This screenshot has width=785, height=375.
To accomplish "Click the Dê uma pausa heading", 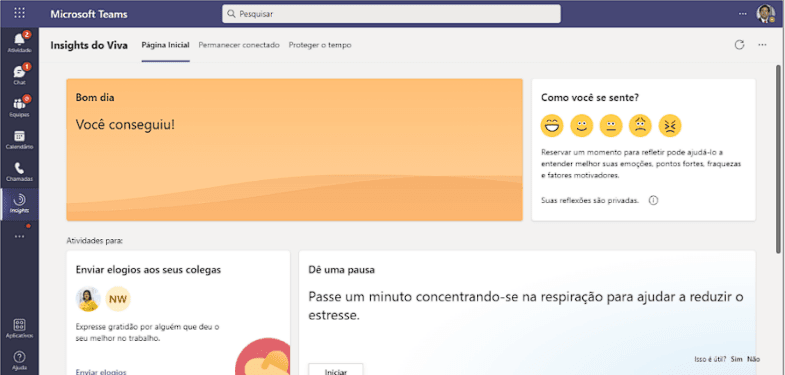I will click(342, 270).
